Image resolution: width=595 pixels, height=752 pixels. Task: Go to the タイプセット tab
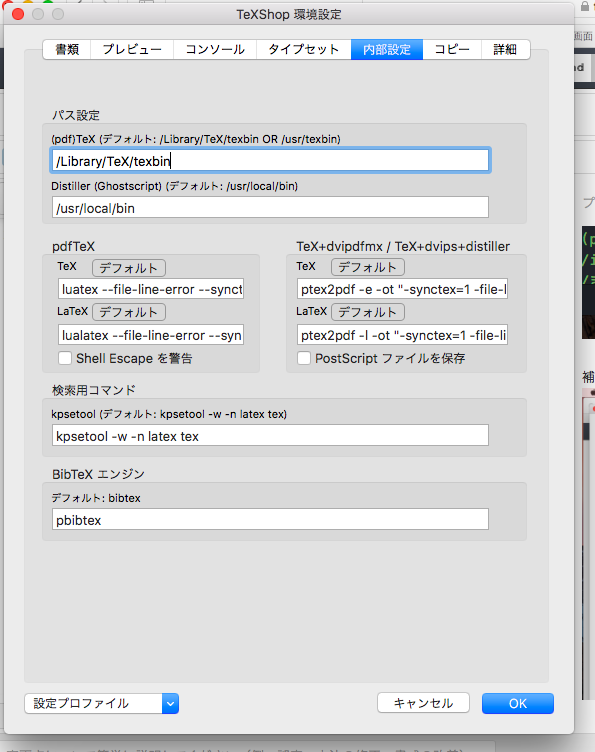pyautogui.click(x=303, y=49)
